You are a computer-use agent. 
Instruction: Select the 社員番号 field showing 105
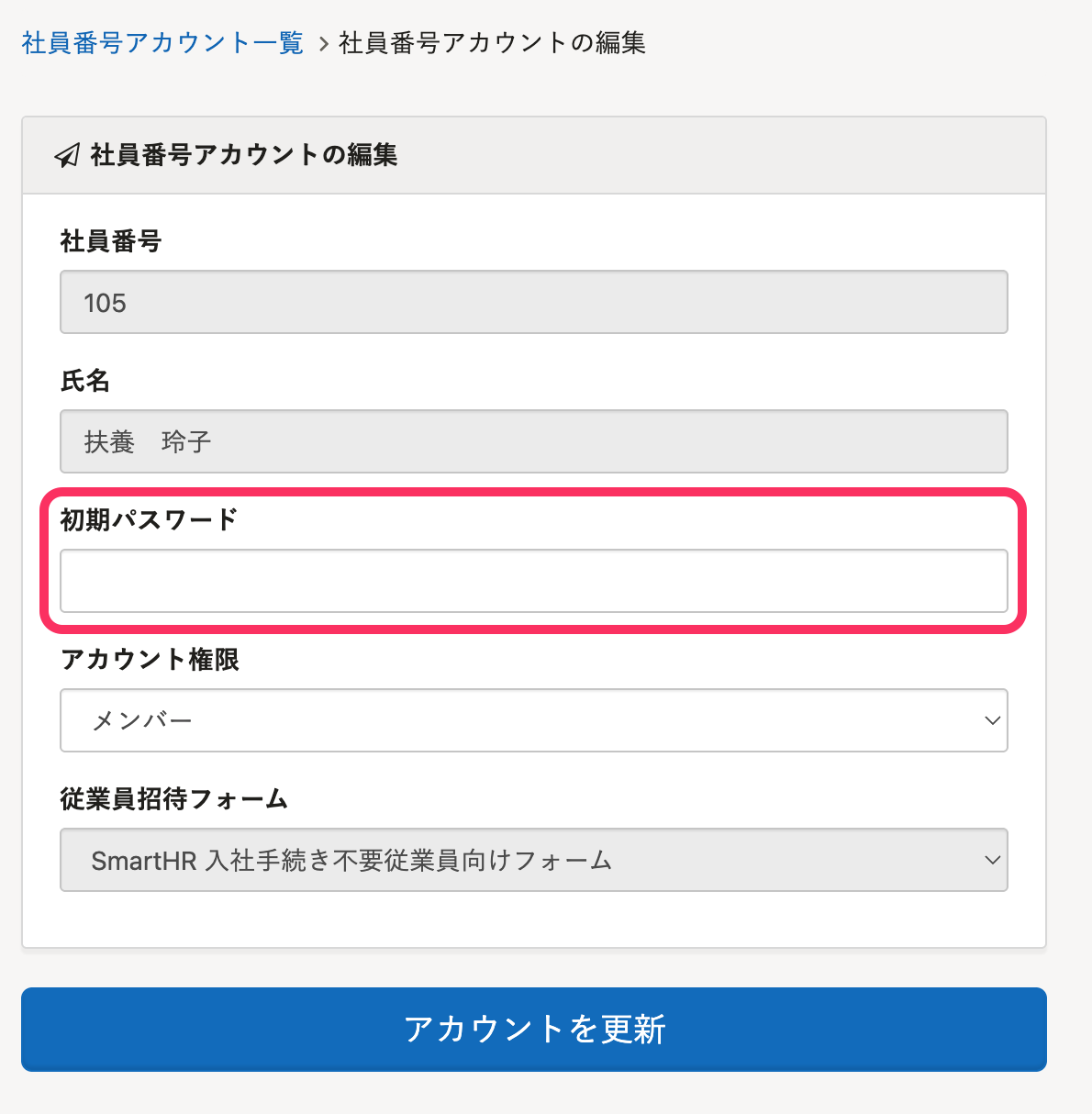(x=534, y=302)
